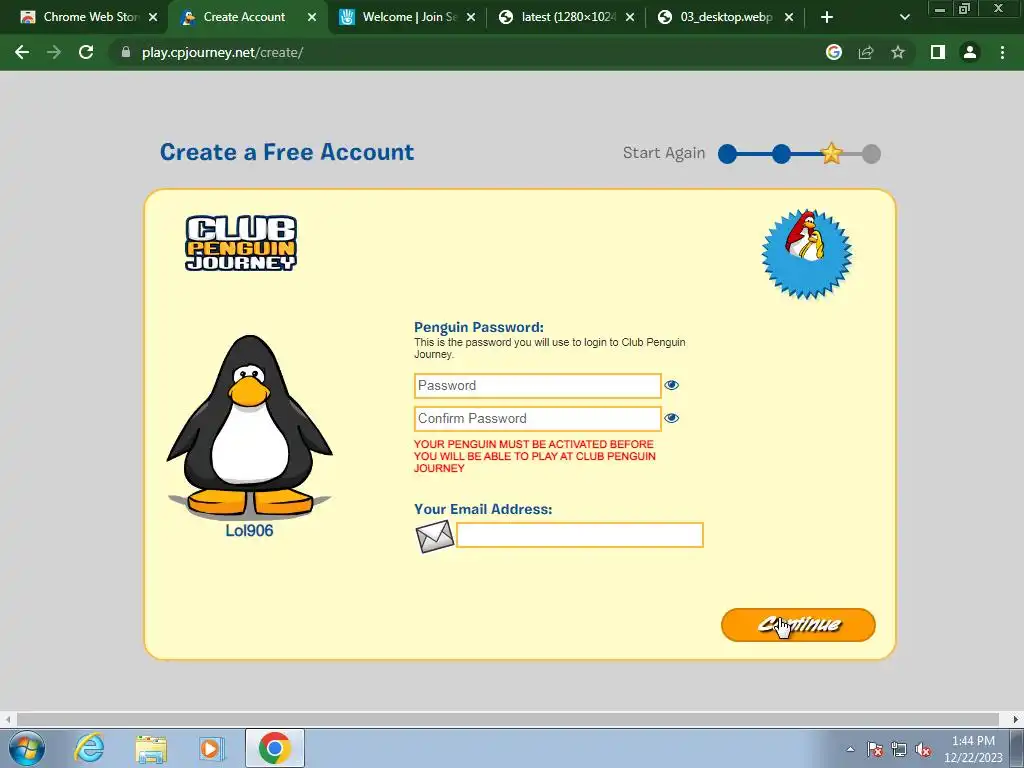1024x768 pixels.
Task: Click the first blue progress step dot
Action: 727,154
